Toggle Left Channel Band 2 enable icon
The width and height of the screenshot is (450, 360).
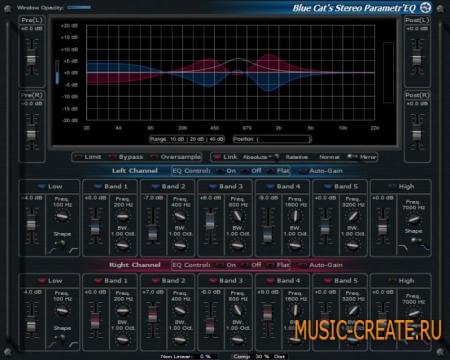coord(155,186)
